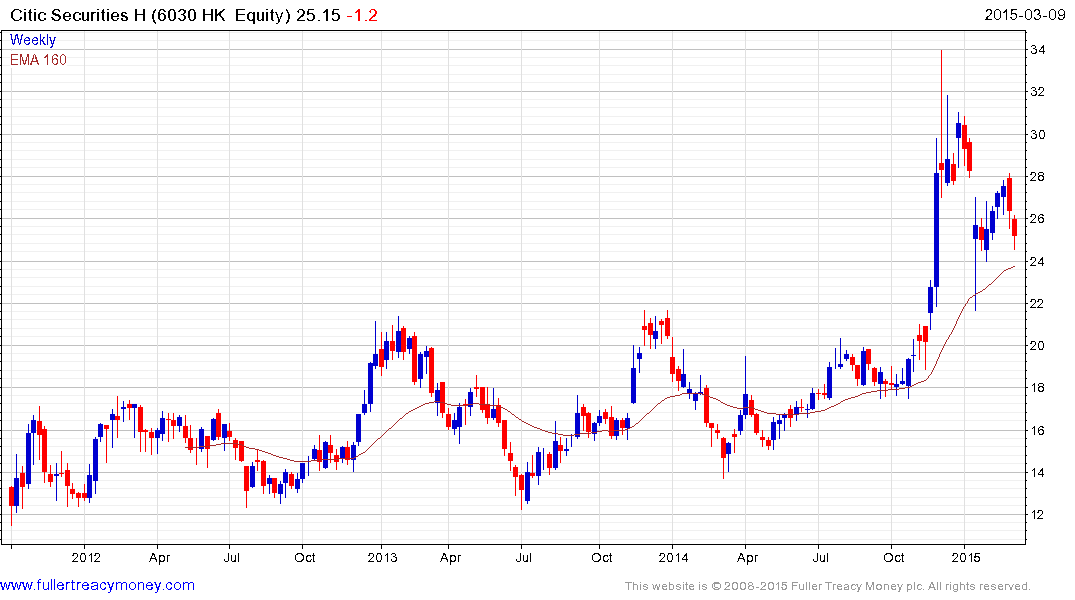Click the EMA line's right end near 24
The height and width of the screenshot is (600, 1075).
(1013, 267)
